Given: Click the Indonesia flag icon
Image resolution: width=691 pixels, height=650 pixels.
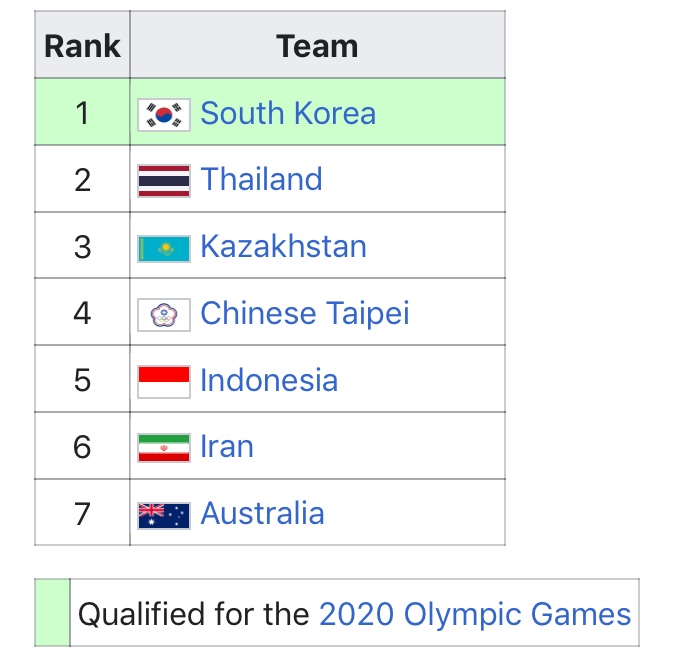Looking at the screenshot, I should click(164, 382).
